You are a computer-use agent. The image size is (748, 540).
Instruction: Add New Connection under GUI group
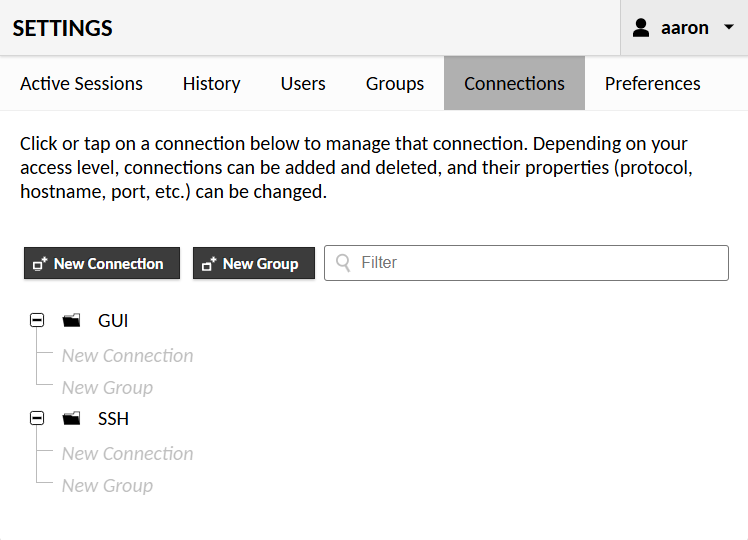[127, 356]
